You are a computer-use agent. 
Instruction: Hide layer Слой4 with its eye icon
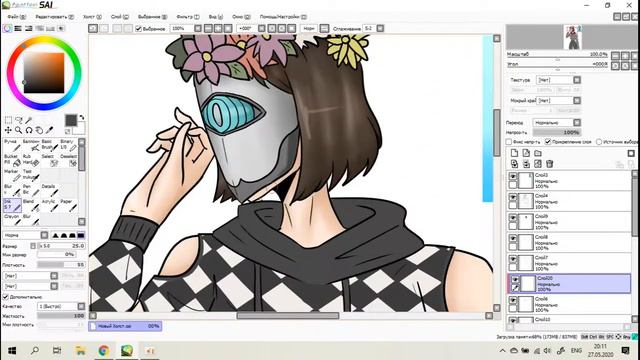point(513,197)
